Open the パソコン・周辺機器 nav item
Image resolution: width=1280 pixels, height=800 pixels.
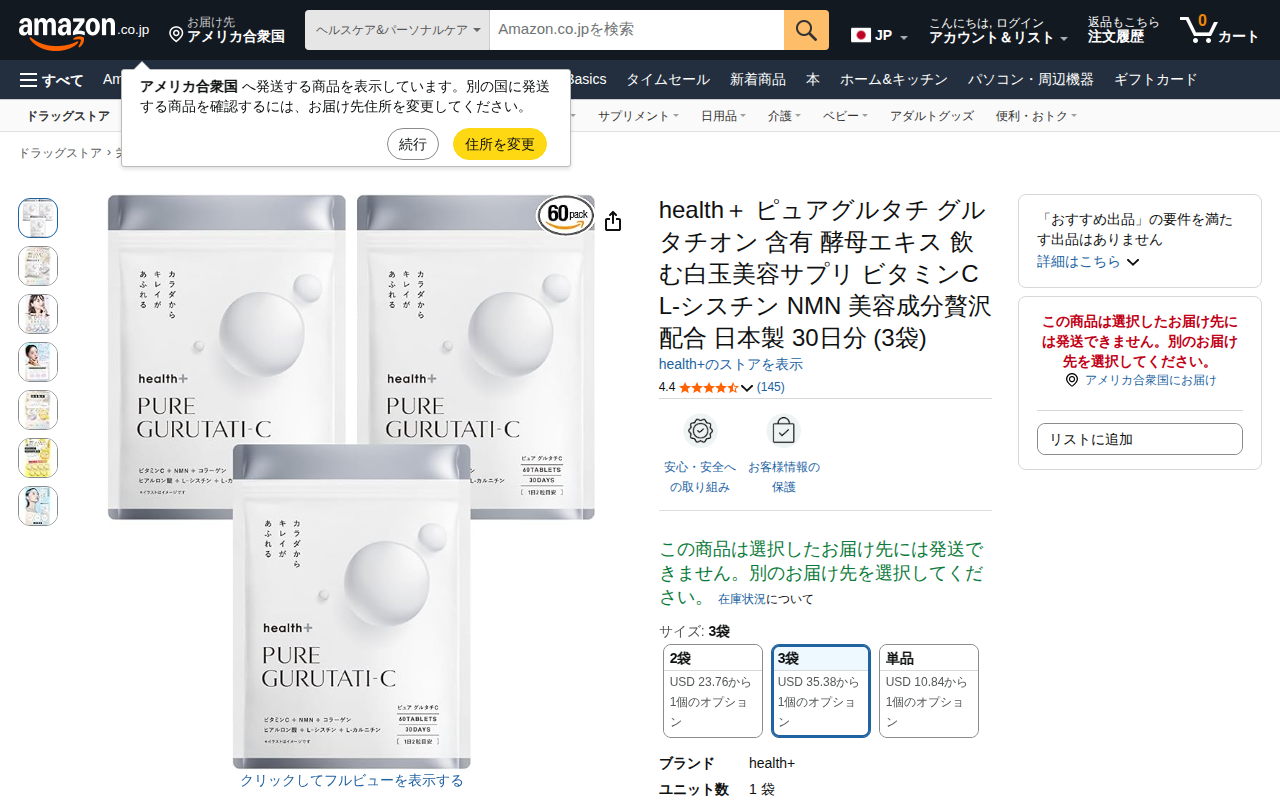[x=1031, y=80]
